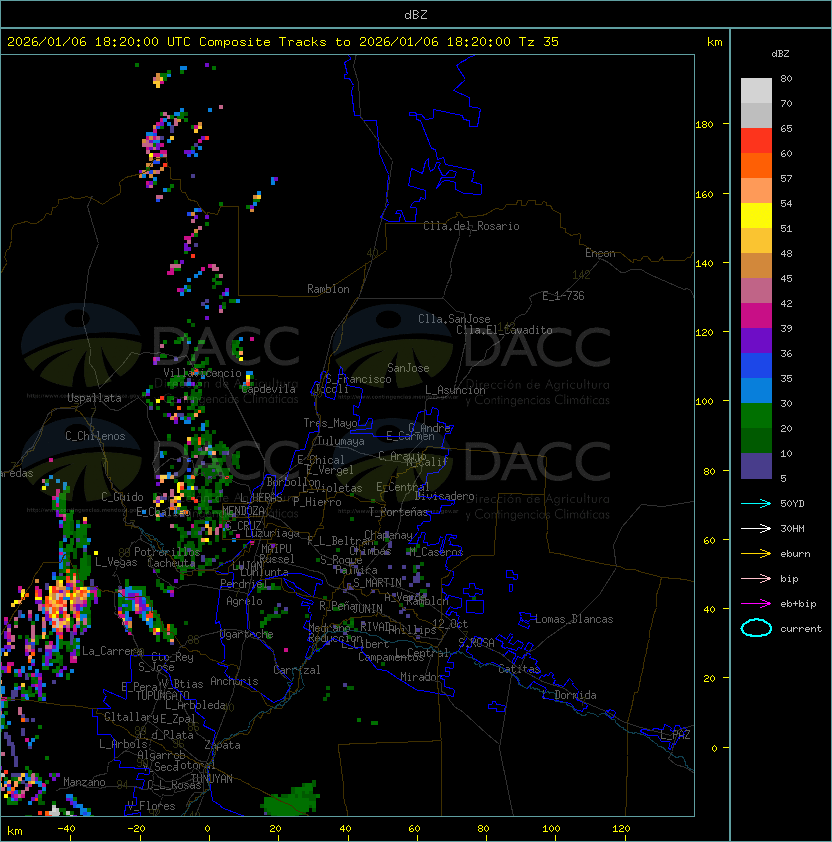Select the dark orange 57-60 dBZ swatch
Image resolution: width=832 pixels, height=842 pixels.
point(756,165)
